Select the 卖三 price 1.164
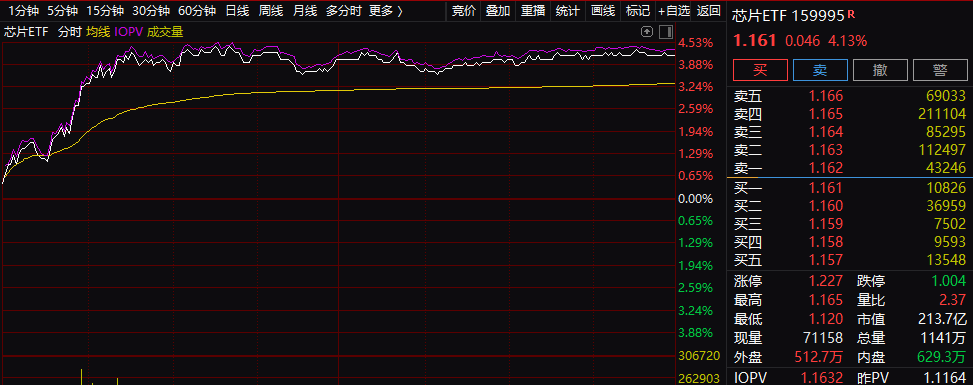Screen dimensions: 973x385 (x=826, y=132)
